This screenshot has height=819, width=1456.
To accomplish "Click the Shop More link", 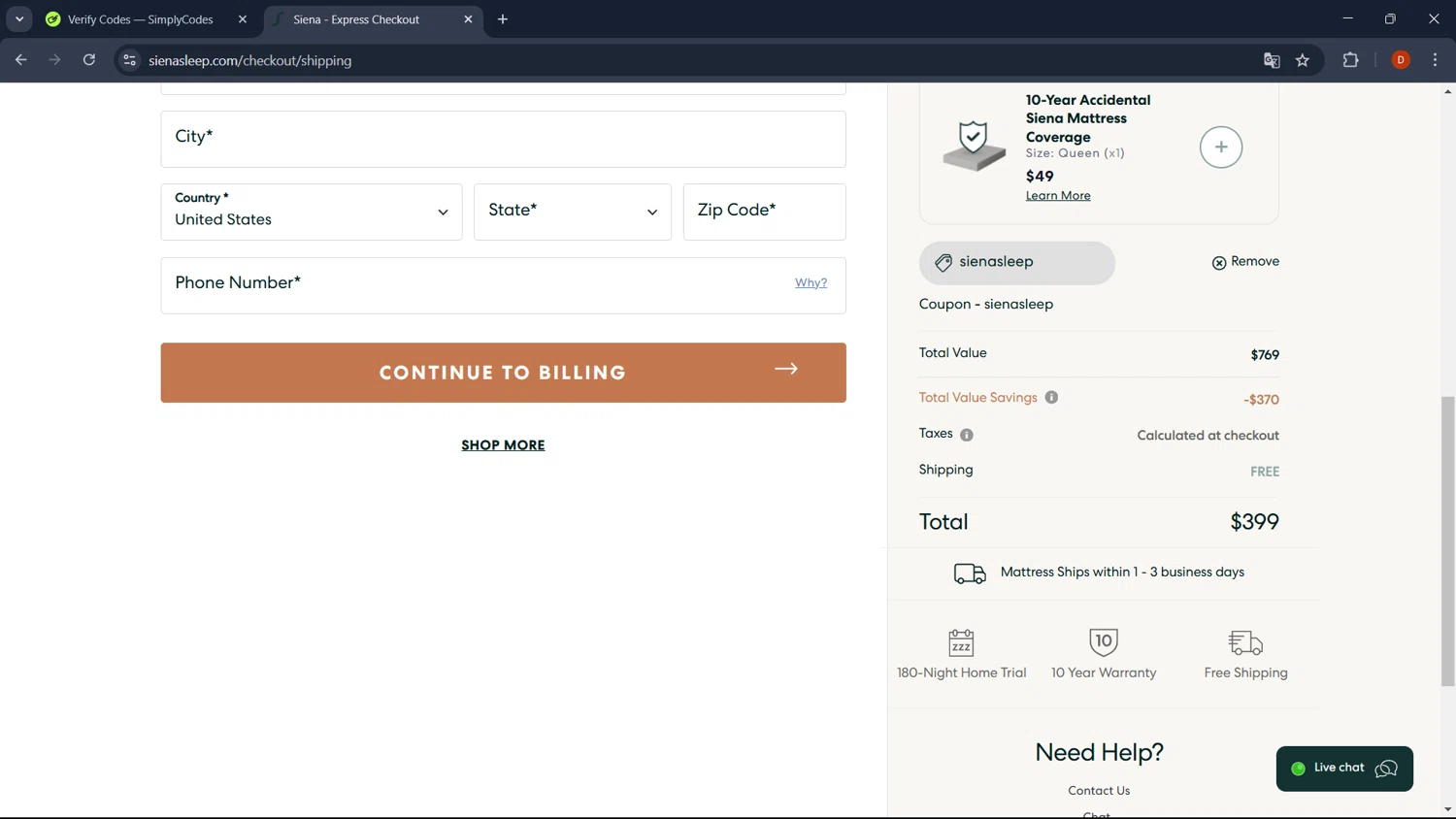I will (x=503, y=445).
